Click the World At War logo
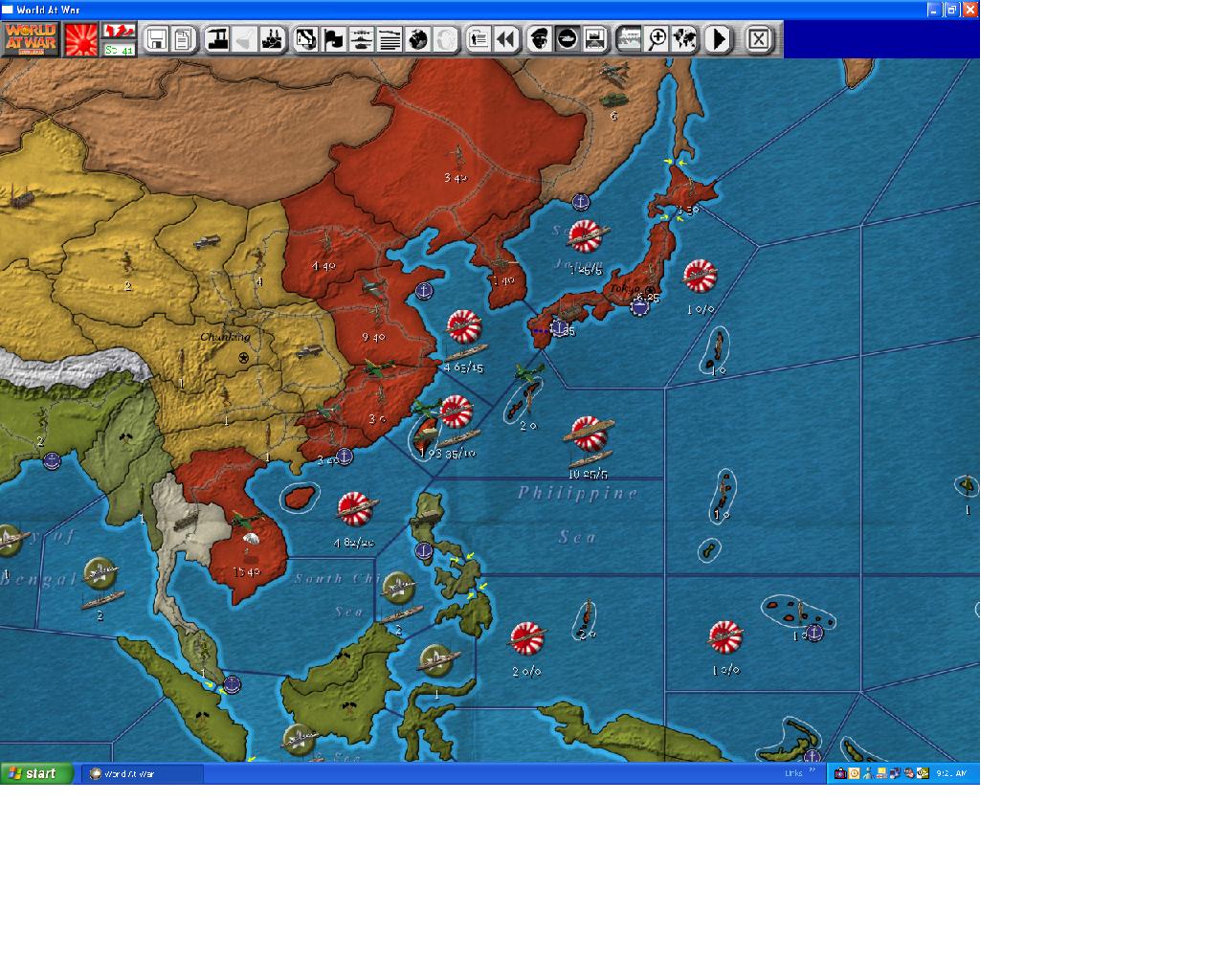1225x980 pixels. [x=31, y=39]
